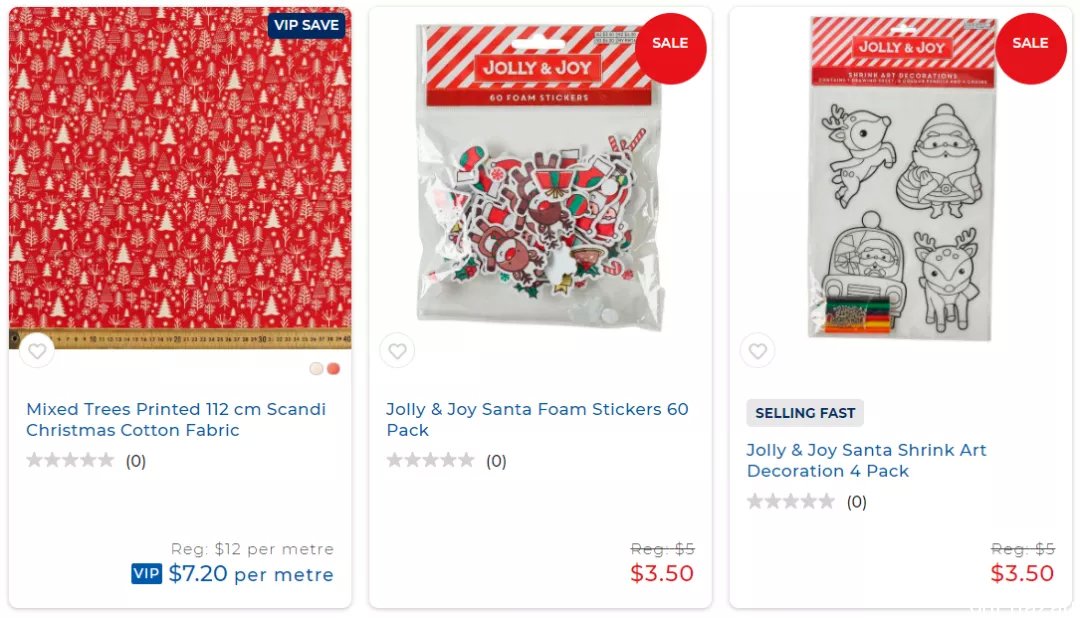The image size is (1080, 618).
Task: Open Jolly & Joy Santa Foam Stickers link
Action: (537, 420)
